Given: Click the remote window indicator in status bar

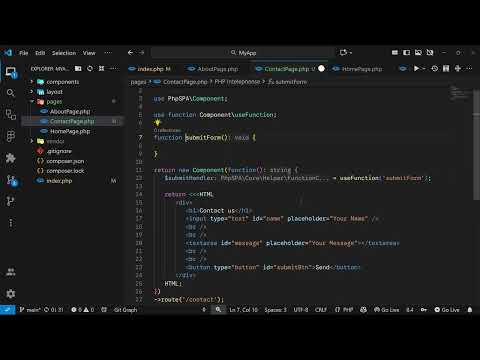Looking at the screenshot, I should (x=8, y=310).
